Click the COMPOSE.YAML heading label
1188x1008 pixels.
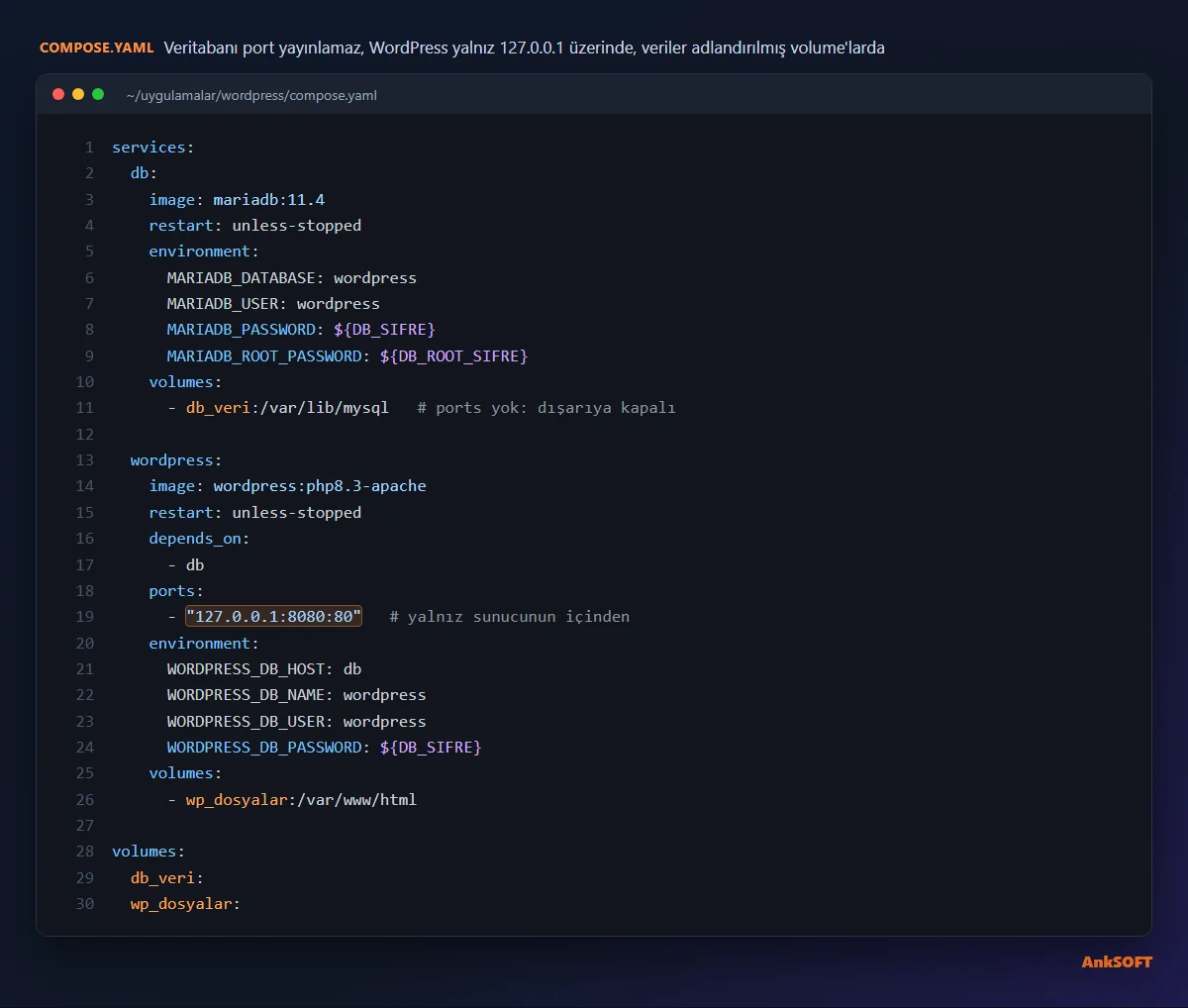click(97, 48)
